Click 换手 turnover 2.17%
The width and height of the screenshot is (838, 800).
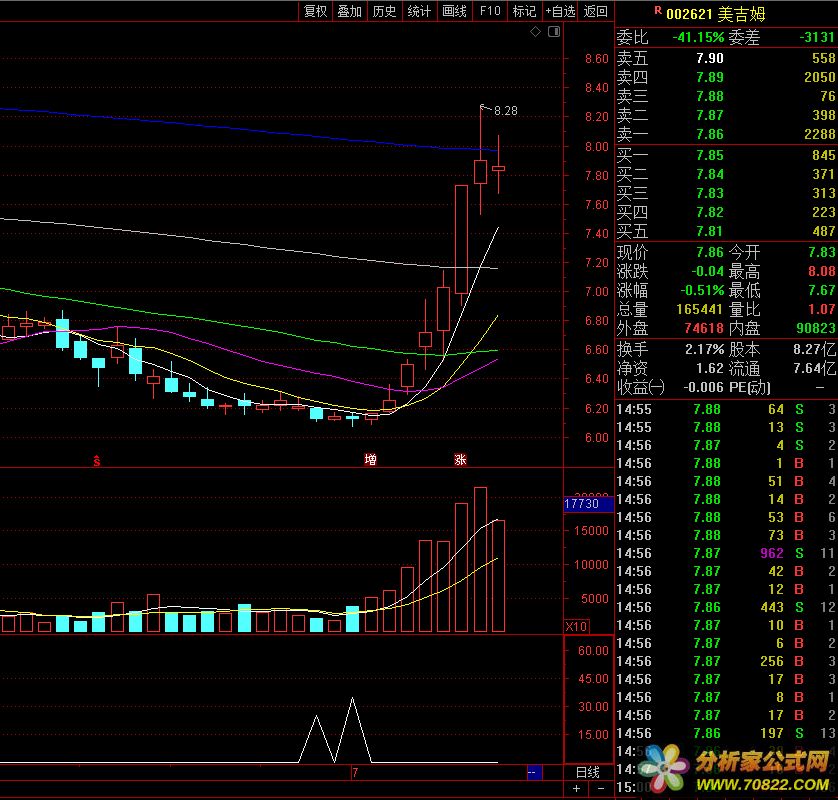[x=704, y=349]
